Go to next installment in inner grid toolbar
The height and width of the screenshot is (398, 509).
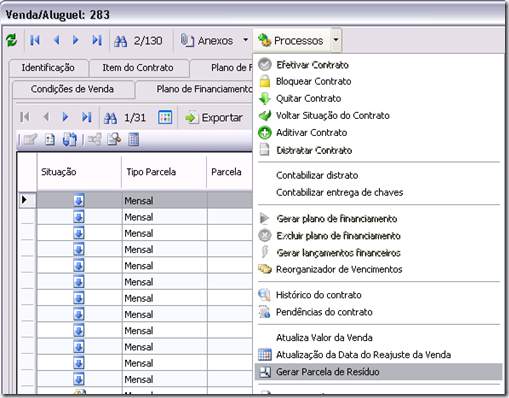pos(66,117)
